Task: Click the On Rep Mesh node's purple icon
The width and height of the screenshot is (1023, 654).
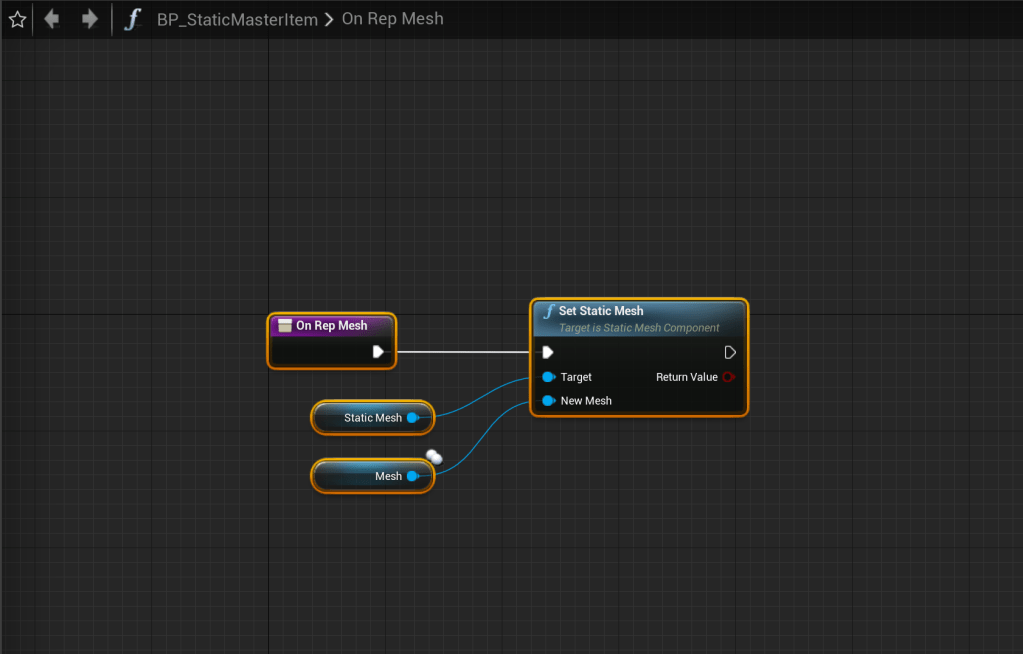Action: coord(284,326)
